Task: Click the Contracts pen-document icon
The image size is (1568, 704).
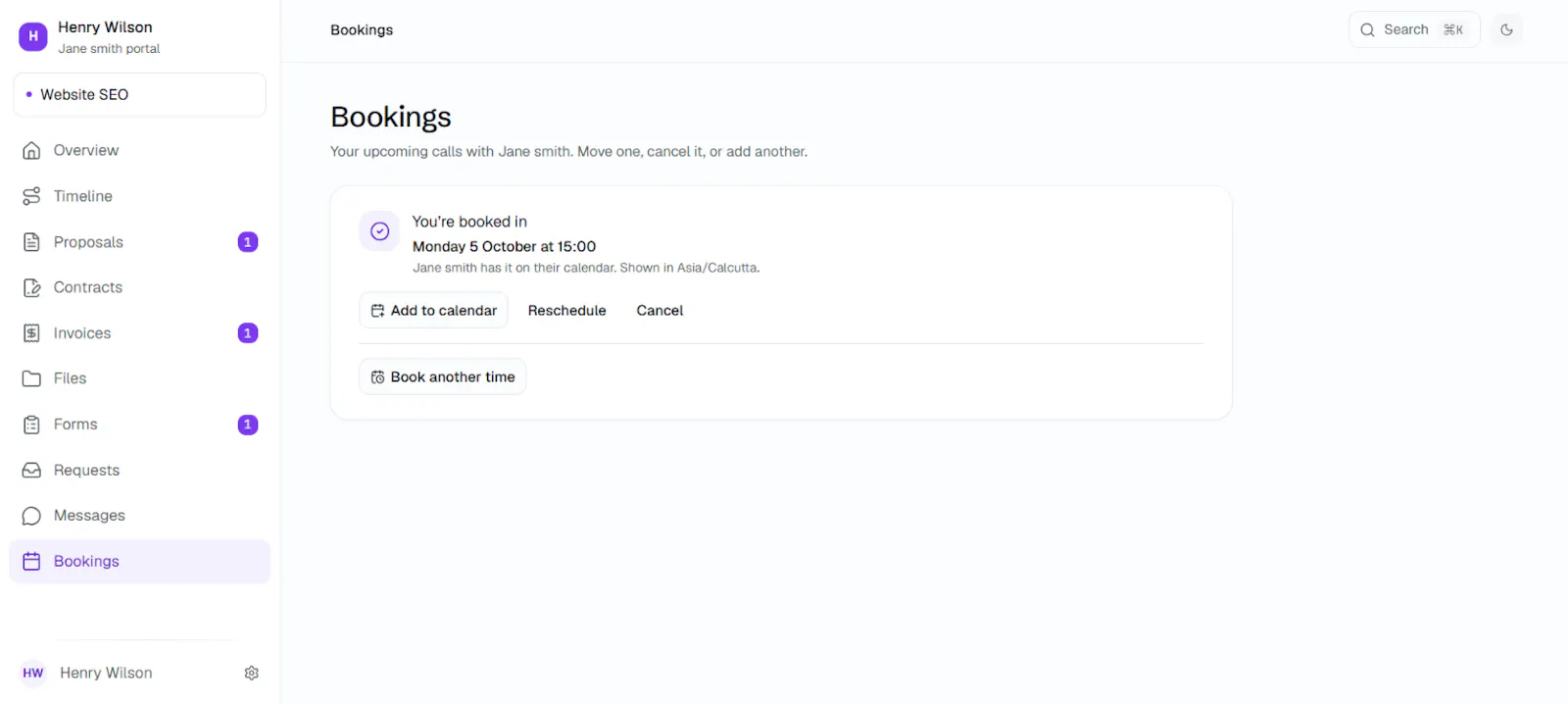Action: [x=31, y=287]
